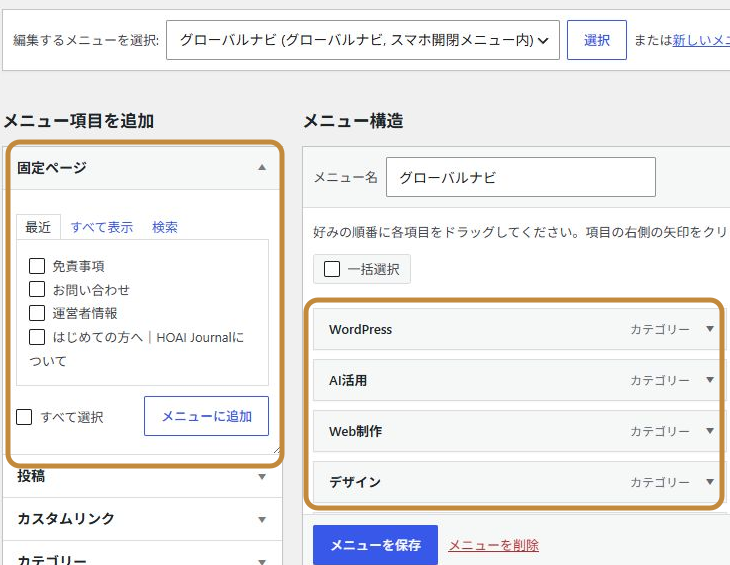Expand the AI活用 menu item arrow
The width and height of the screenshot is (730, 565).
(x=710, y=380)
